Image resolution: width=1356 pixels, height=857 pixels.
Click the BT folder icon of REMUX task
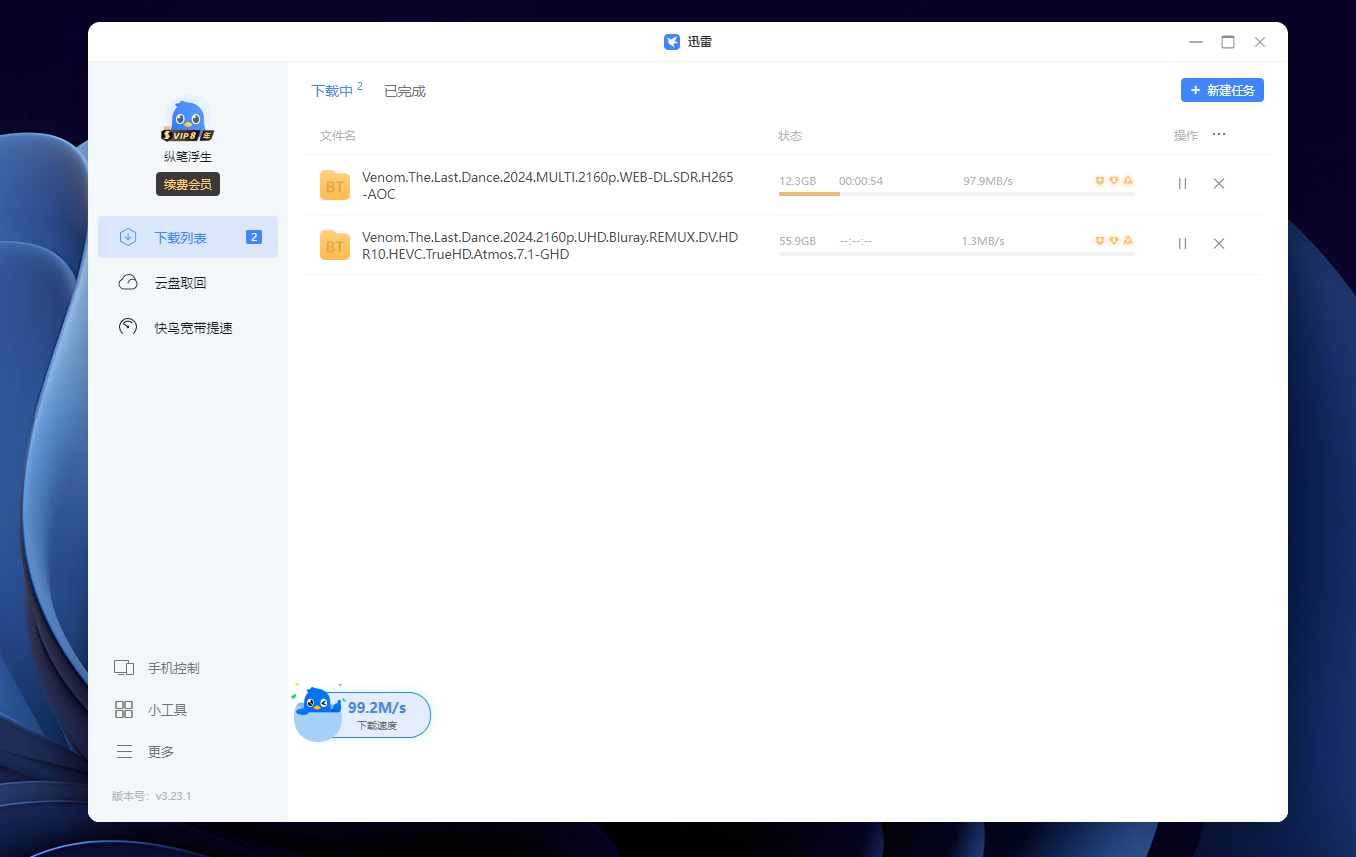(335, 245)
